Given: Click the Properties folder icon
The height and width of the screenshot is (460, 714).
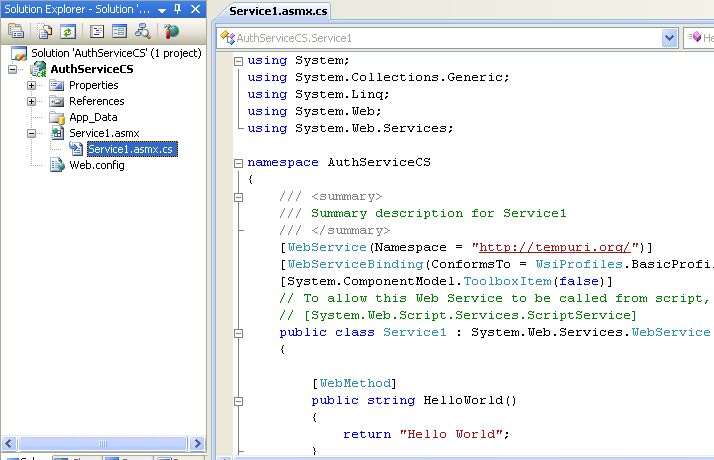Looking at the screenshot, I should pyautogui.click(x=57, y=85).
